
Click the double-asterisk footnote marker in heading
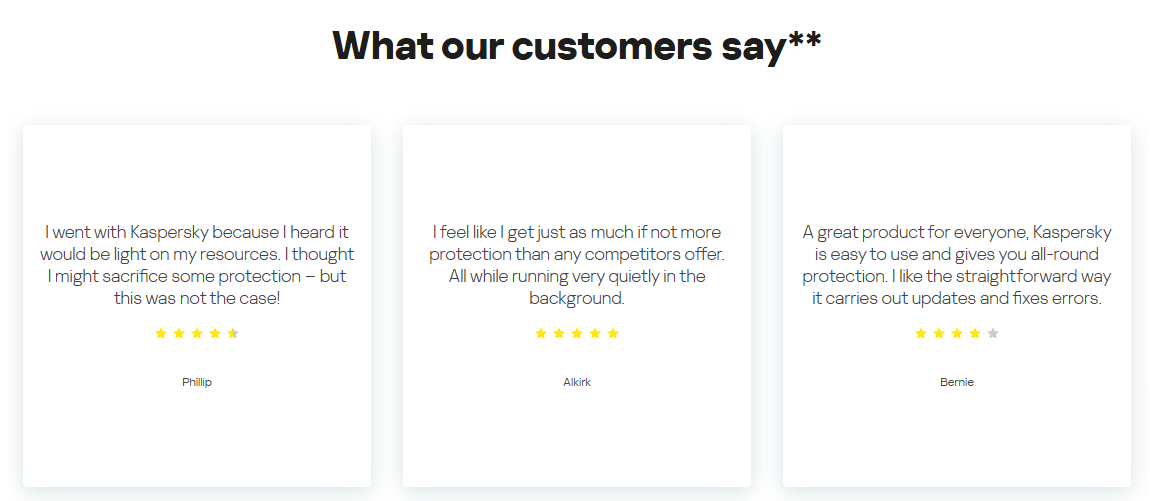click(x=805, y=42)
